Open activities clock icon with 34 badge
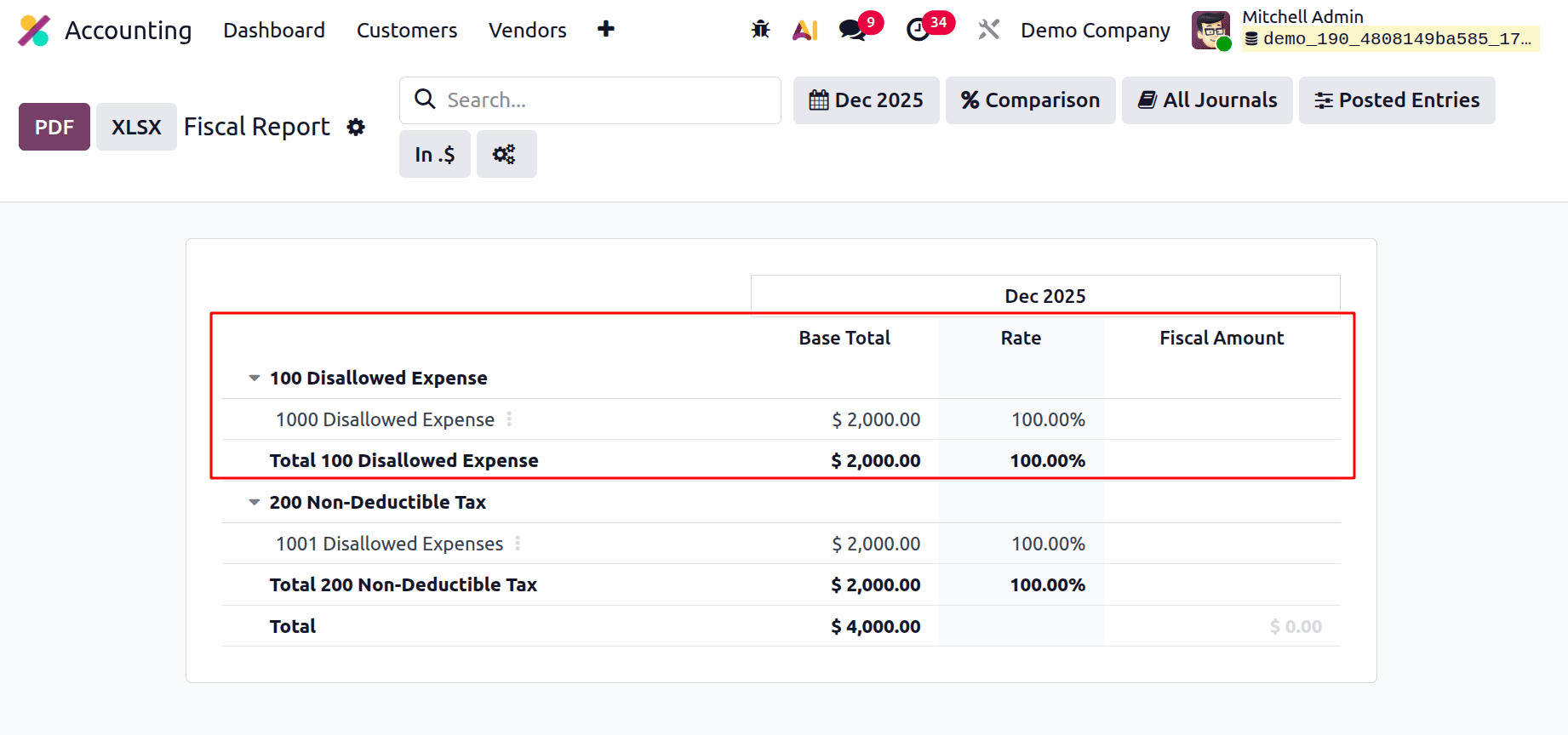 pos(918,31)
